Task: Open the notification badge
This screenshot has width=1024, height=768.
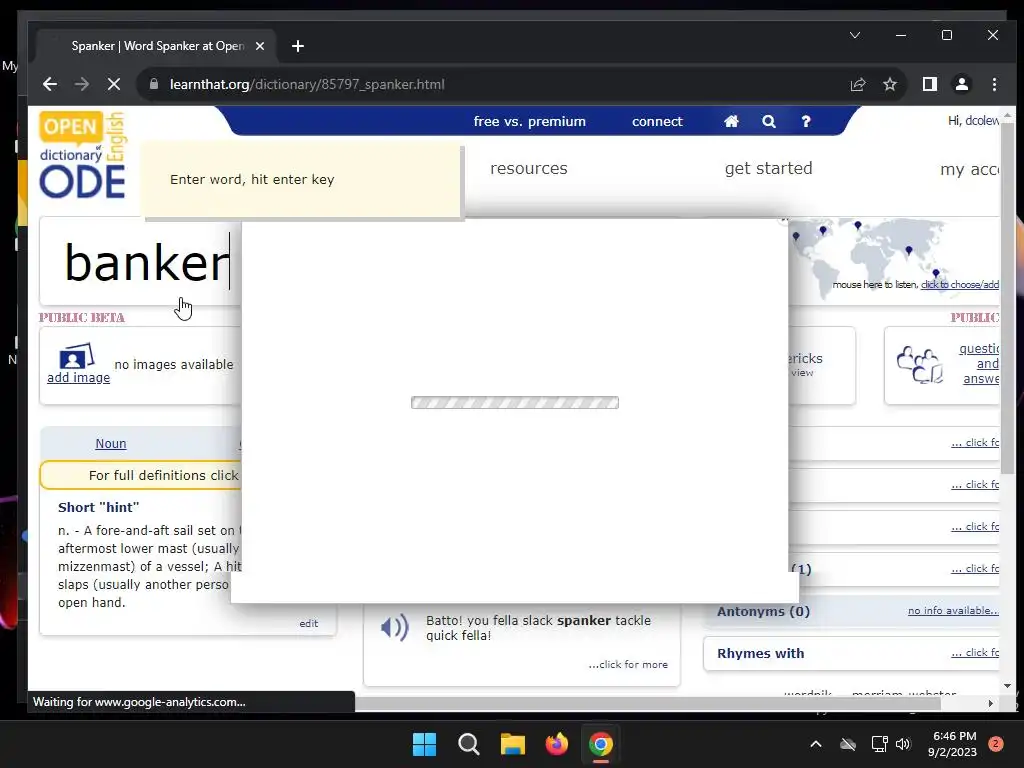Action: [x=995, y=744]
